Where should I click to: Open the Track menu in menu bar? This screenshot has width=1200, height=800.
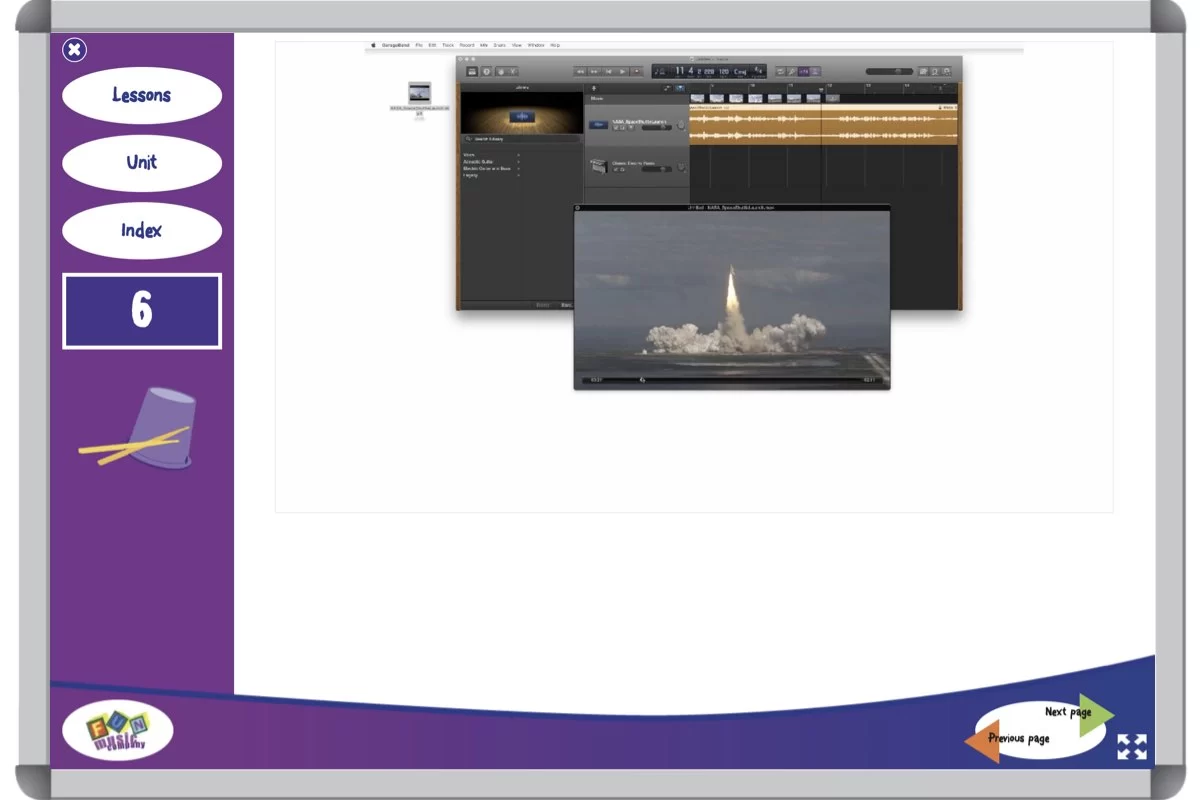point(447,45)
